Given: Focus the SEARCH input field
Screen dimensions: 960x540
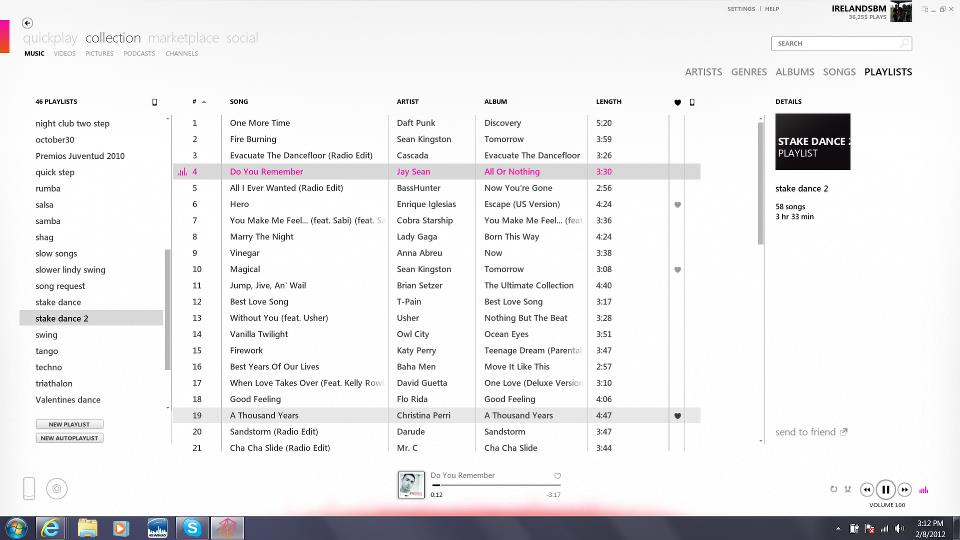Looking at the screenshot, I should pyautogui.click(x=841, y=43).
